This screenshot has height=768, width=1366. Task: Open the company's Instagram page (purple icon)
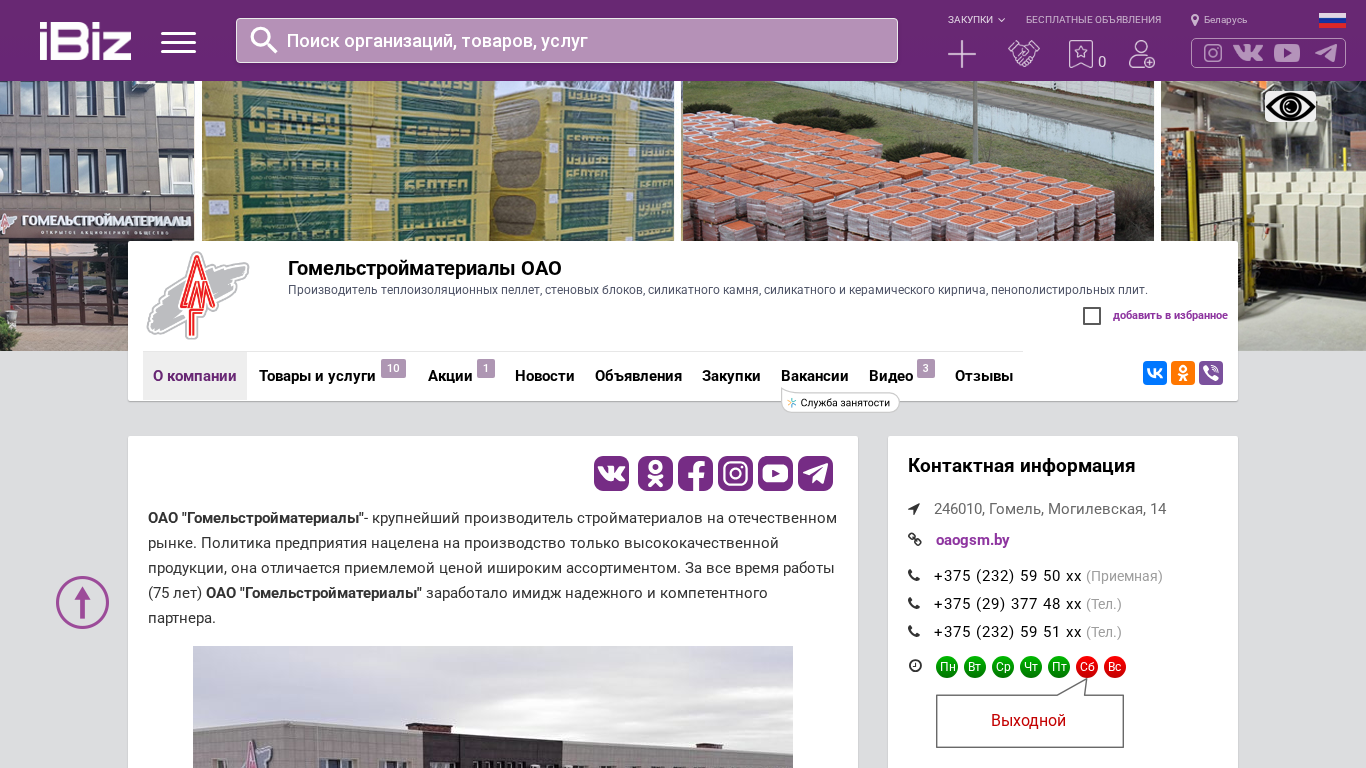735,473
